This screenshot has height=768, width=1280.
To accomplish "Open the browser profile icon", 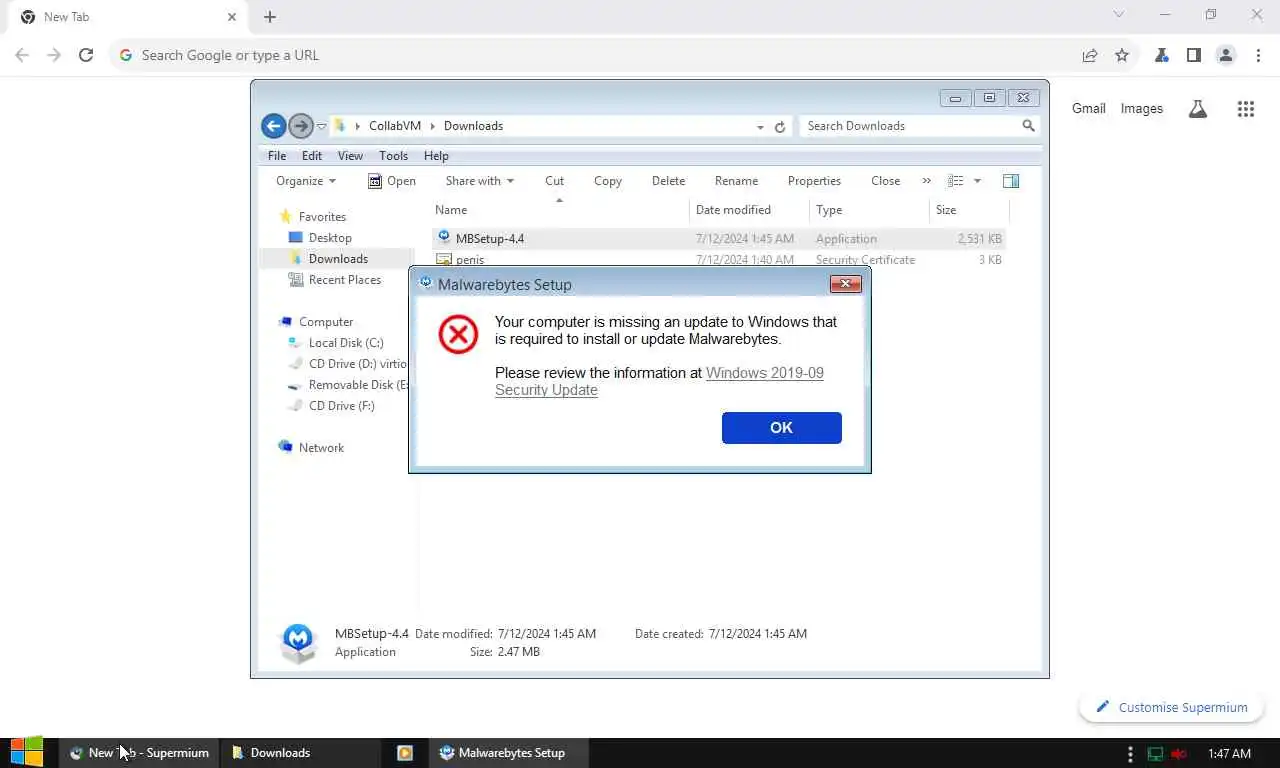I will (x=1226, y=56).
